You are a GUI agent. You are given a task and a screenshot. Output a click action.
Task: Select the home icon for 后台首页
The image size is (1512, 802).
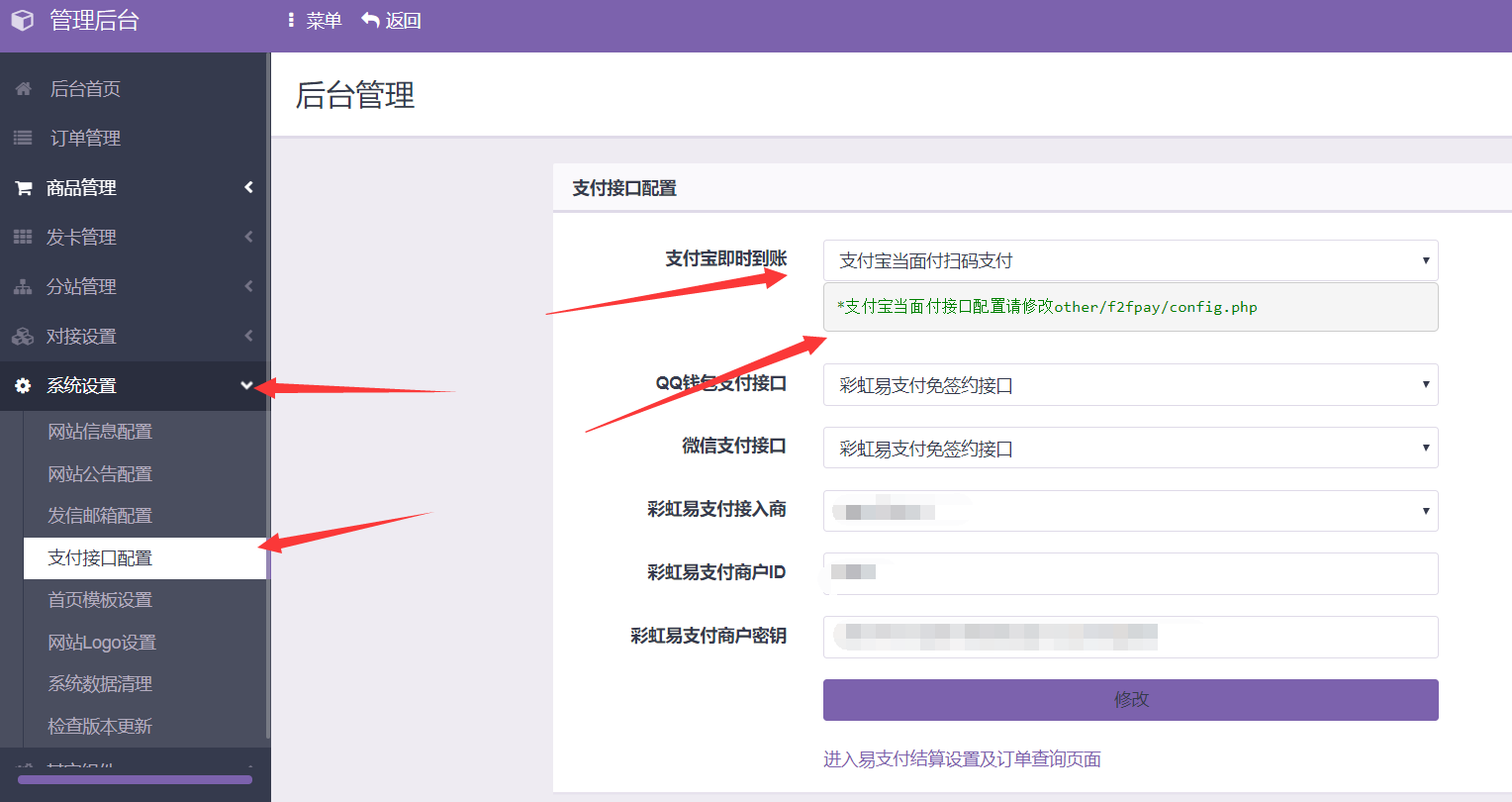tap(22, 88)
